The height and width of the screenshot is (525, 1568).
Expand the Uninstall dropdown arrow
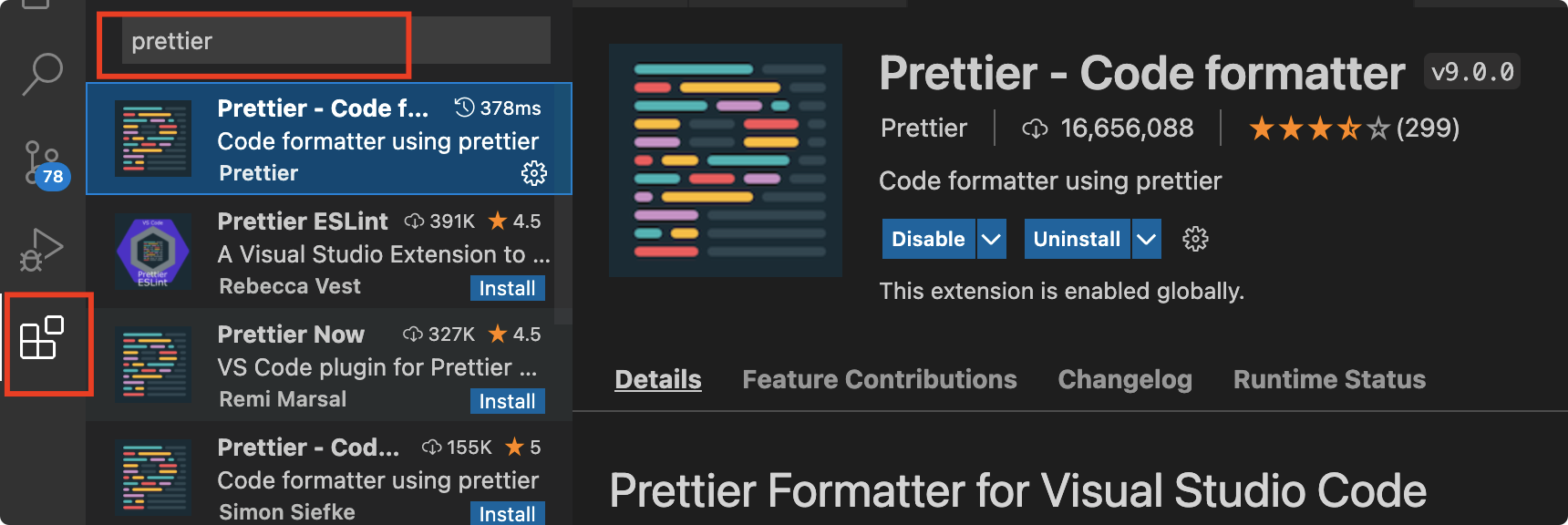point(1146,239)
